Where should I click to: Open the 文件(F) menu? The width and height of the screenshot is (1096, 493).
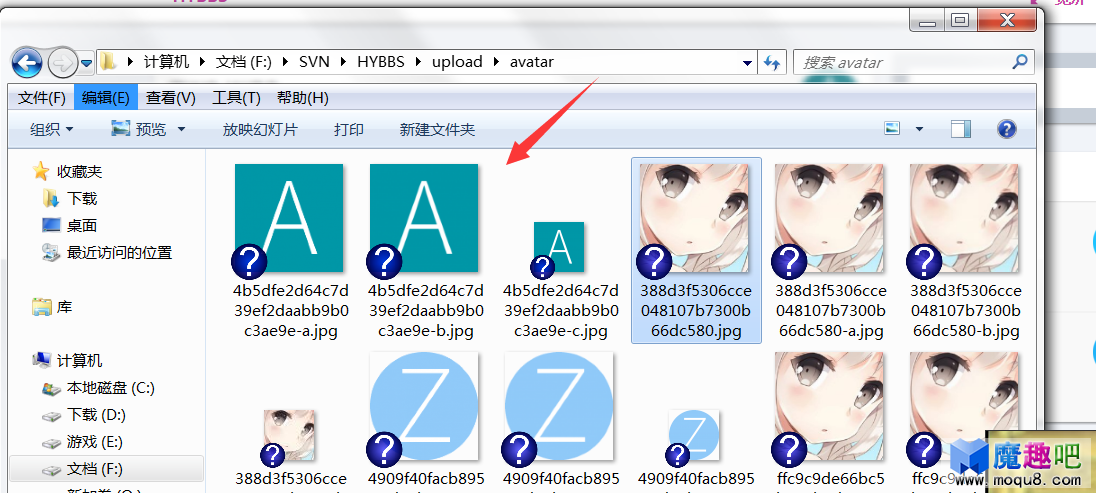[x=42, y=98]
